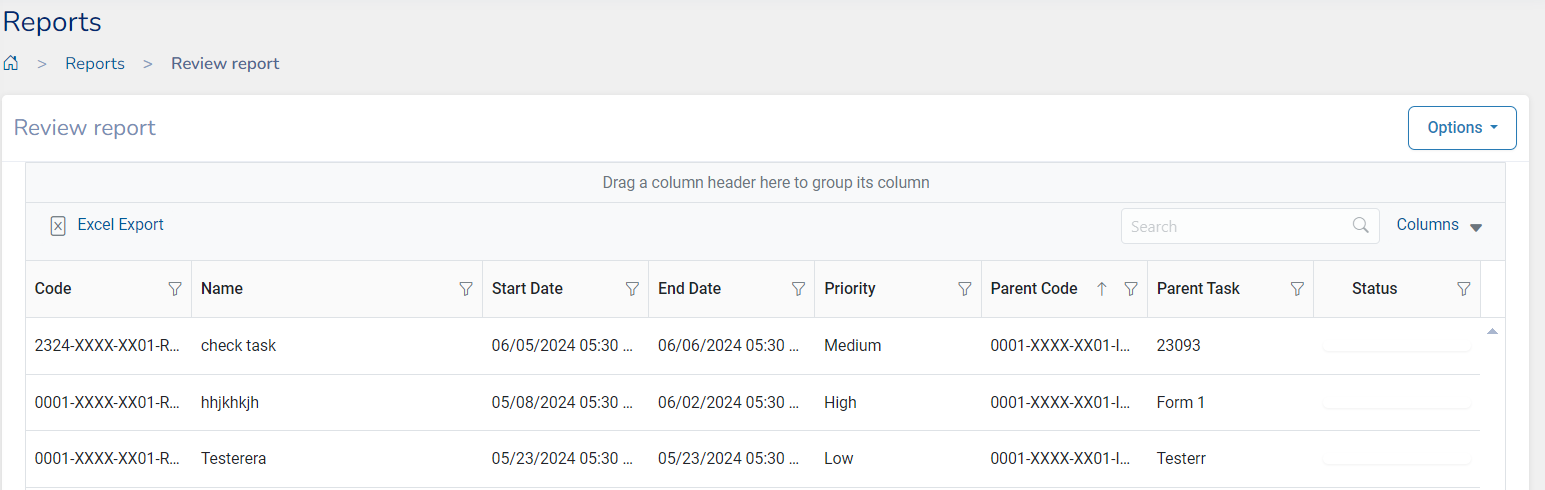Open the Columns chooser dropdown
Viewport: 1545px width, 490px height.
point(1439,226)
